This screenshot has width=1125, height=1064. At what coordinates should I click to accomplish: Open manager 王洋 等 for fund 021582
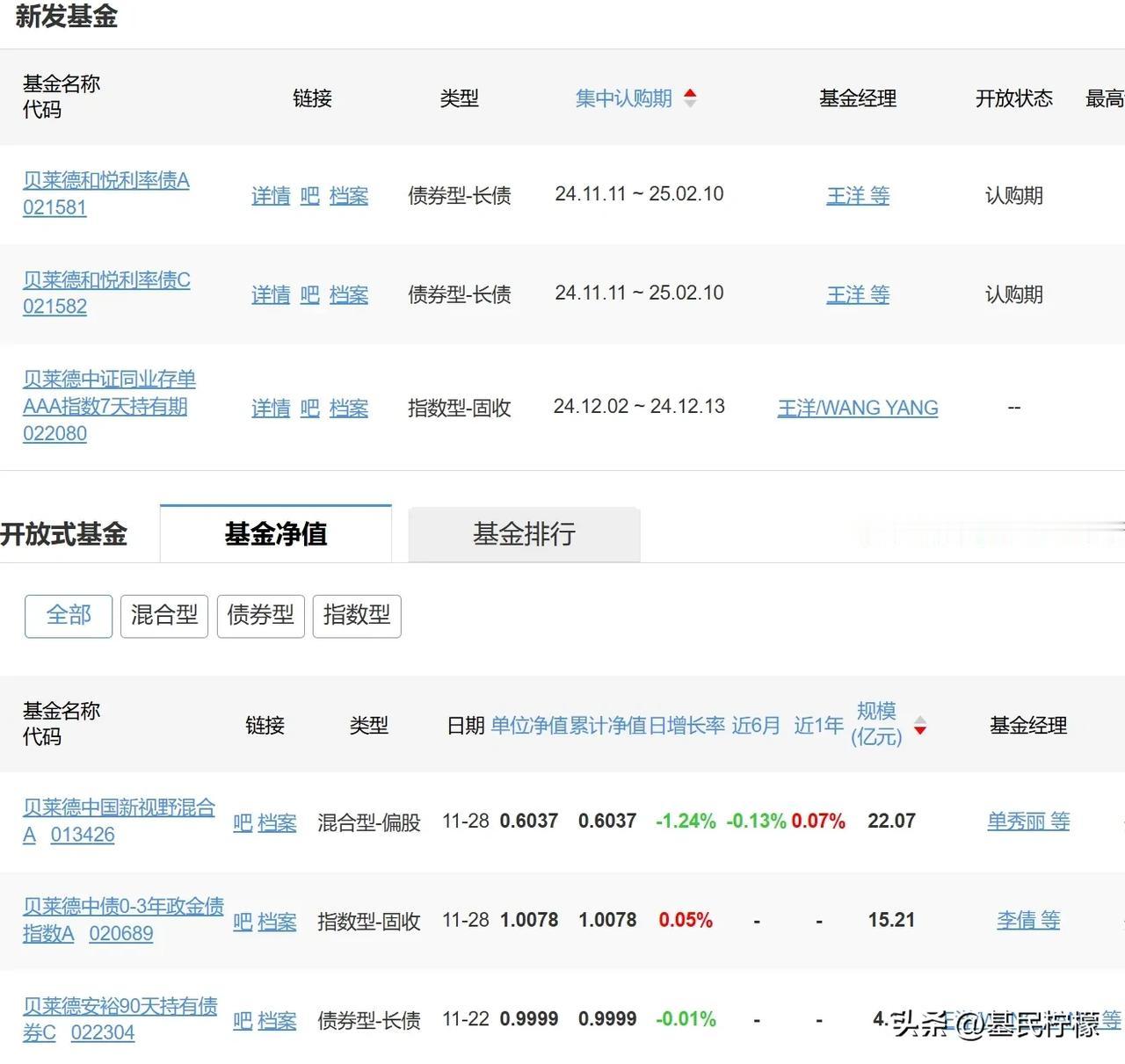(858, 295)
